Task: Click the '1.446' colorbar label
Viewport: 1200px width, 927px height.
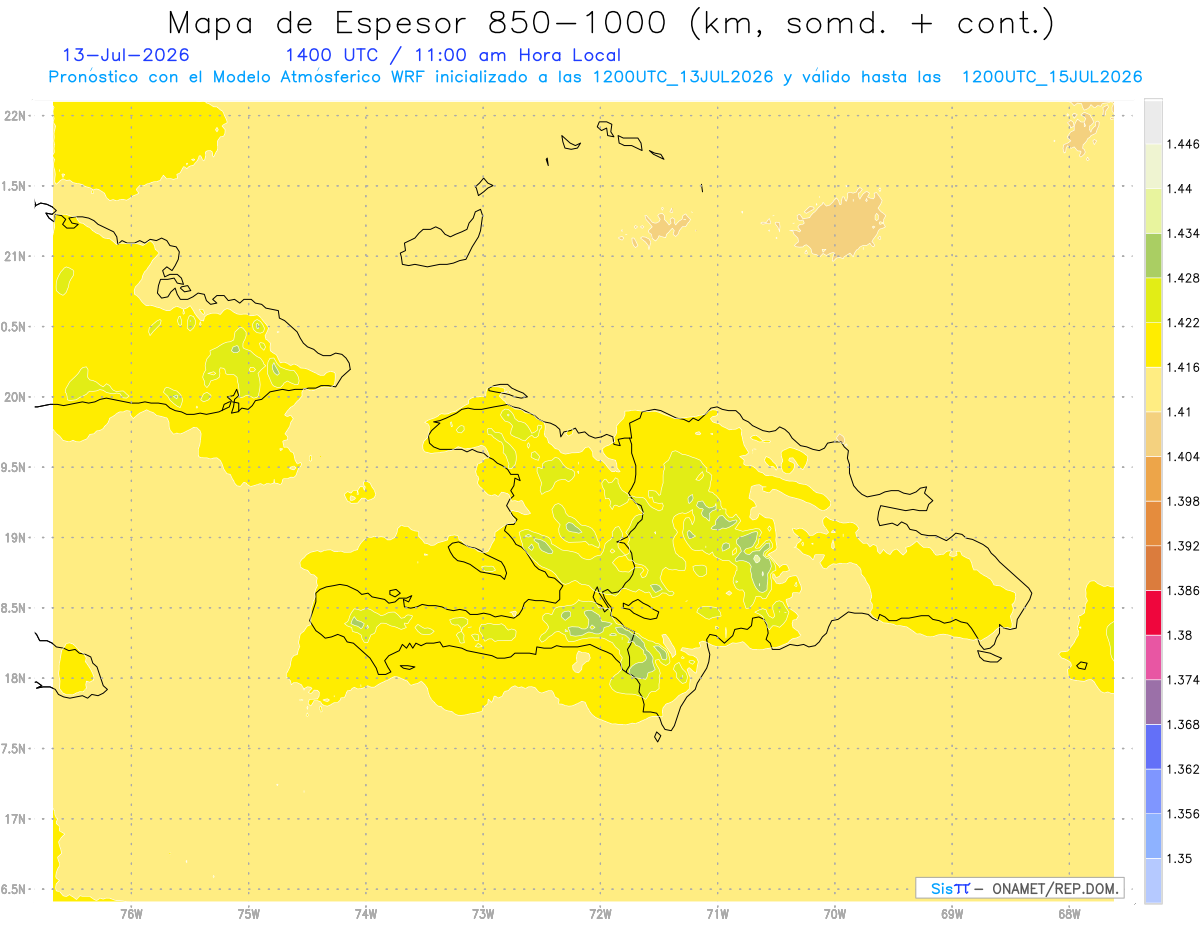Action: pos(1183,144)
